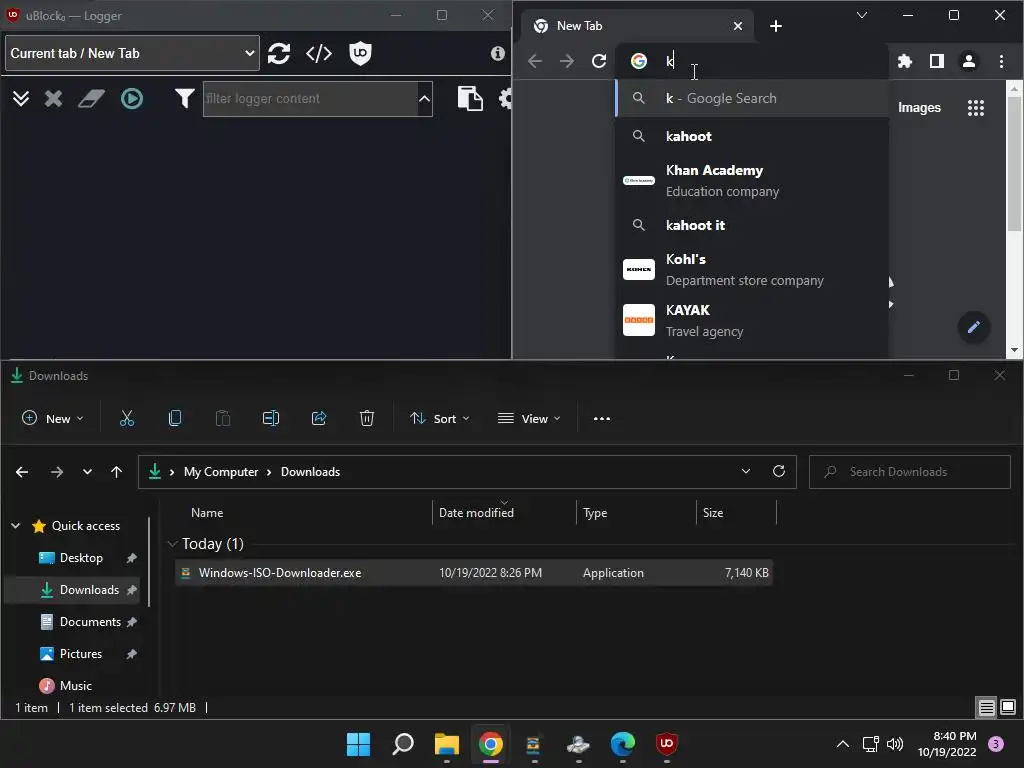Screen dimensions: 1024x768
Task: Select the 'kahoot it' suggestion
Action: [x=752, y=225]
